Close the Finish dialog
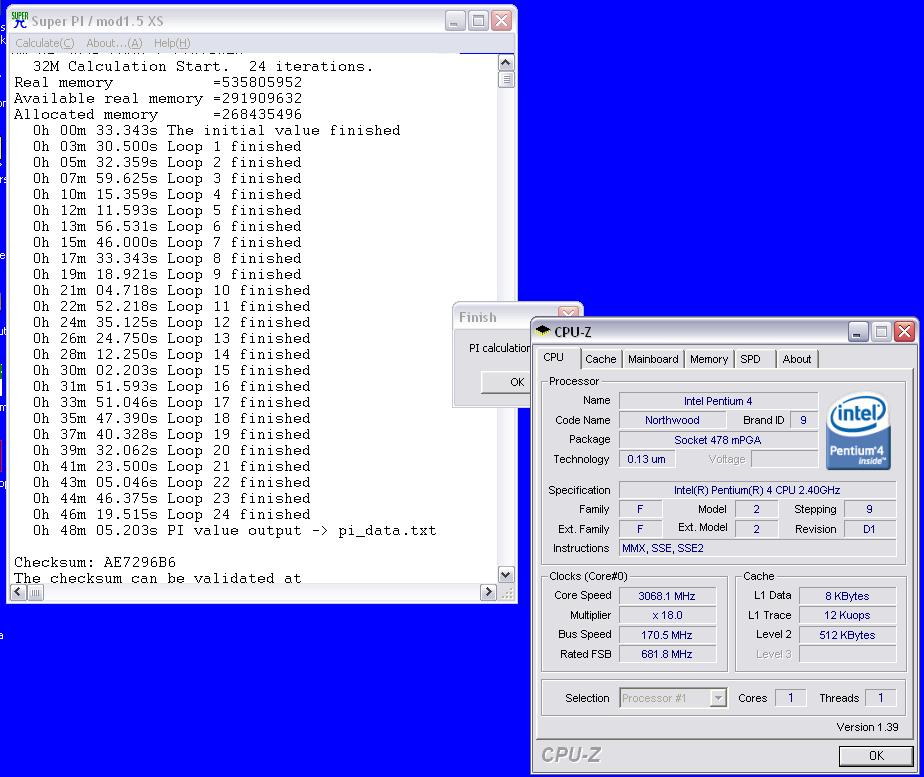This screenshot has height=777, width=924. coord(569,313)
